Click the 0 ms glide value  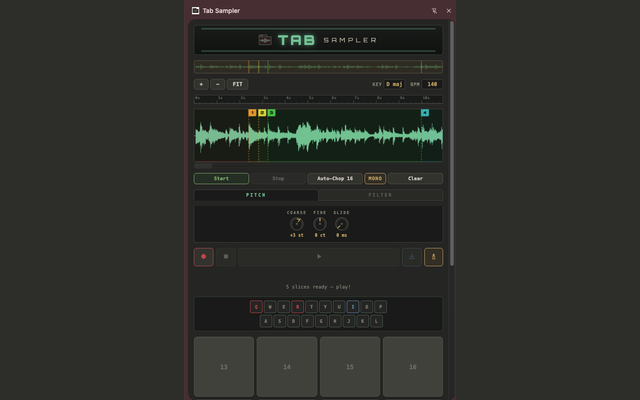point(342,236)
